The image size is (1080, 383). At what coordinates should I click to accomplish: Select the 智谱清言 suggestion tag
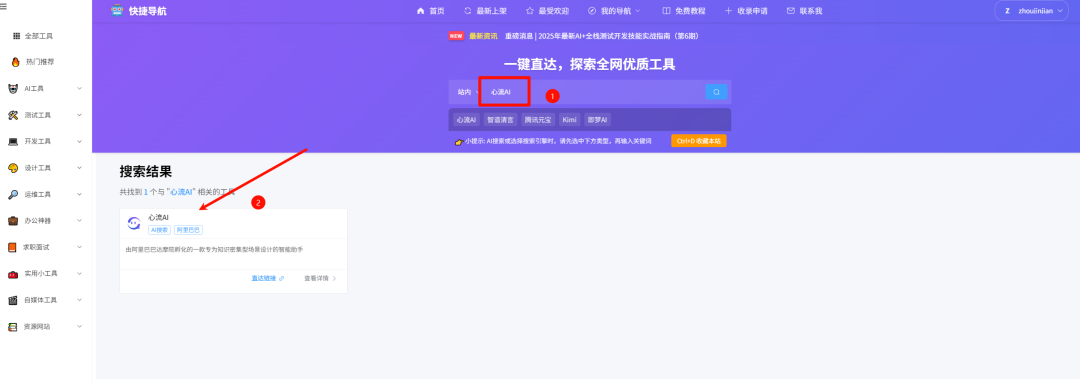point(501,120)
